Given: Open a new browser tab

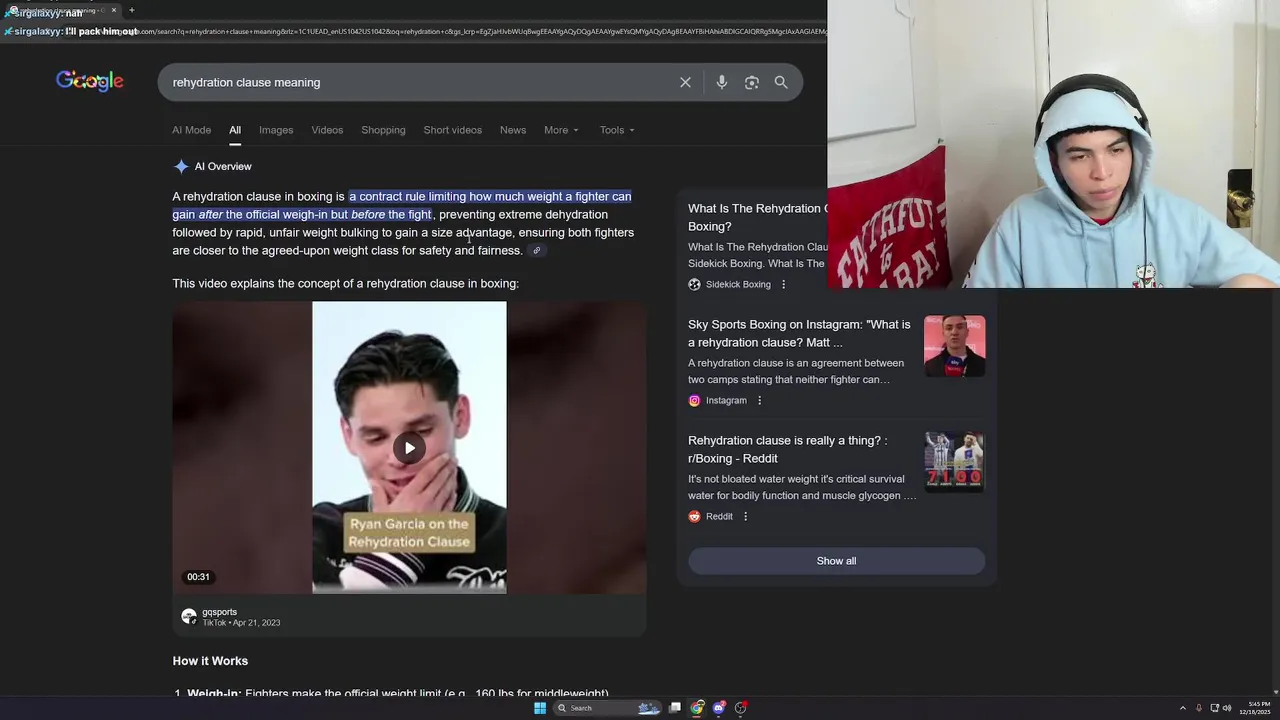Looking at the screenshot, I should [x=131, y=10].
